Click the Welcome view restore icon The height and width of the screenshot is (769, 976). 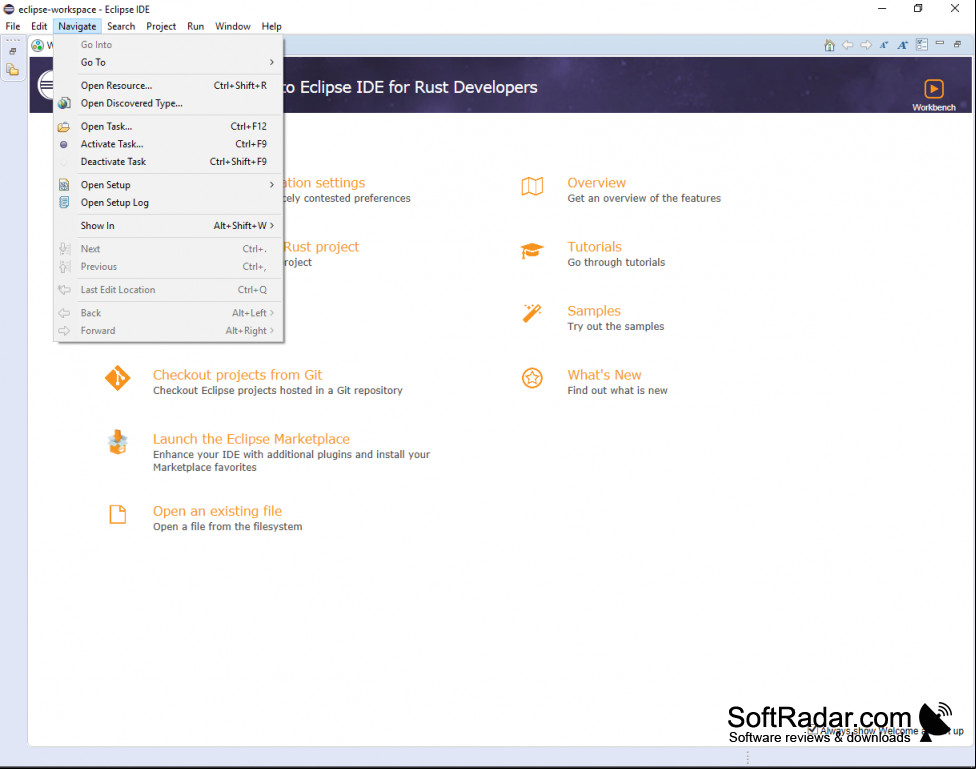click(957, 44)
